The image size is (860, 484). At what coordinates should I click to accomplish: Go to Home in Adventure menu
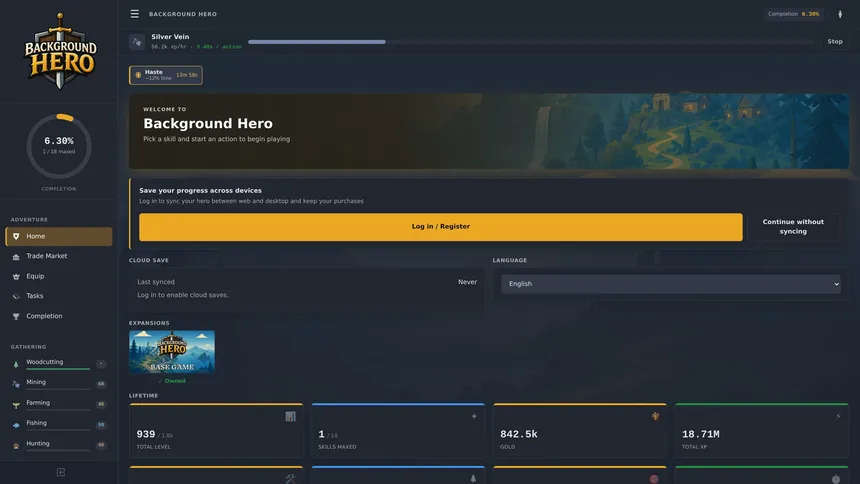click(x=59, y=237)
